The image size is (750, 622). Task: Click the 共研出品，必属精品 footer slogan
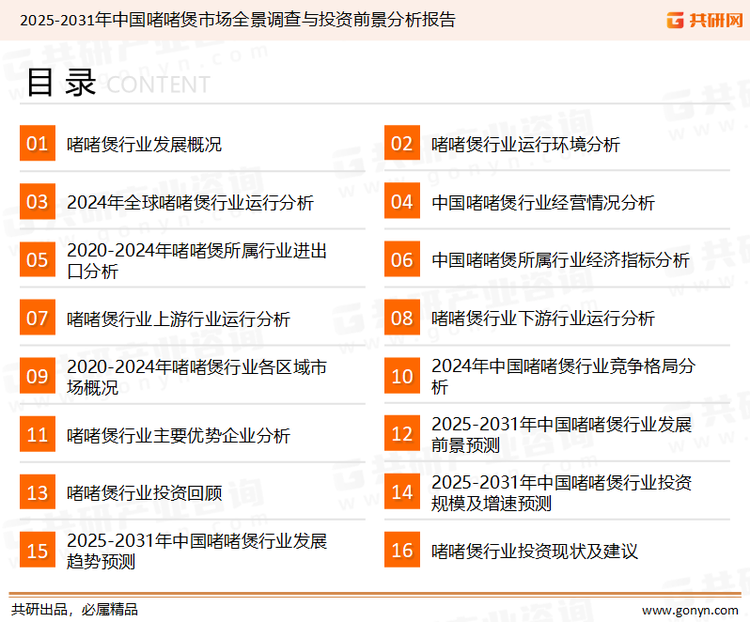74,610
